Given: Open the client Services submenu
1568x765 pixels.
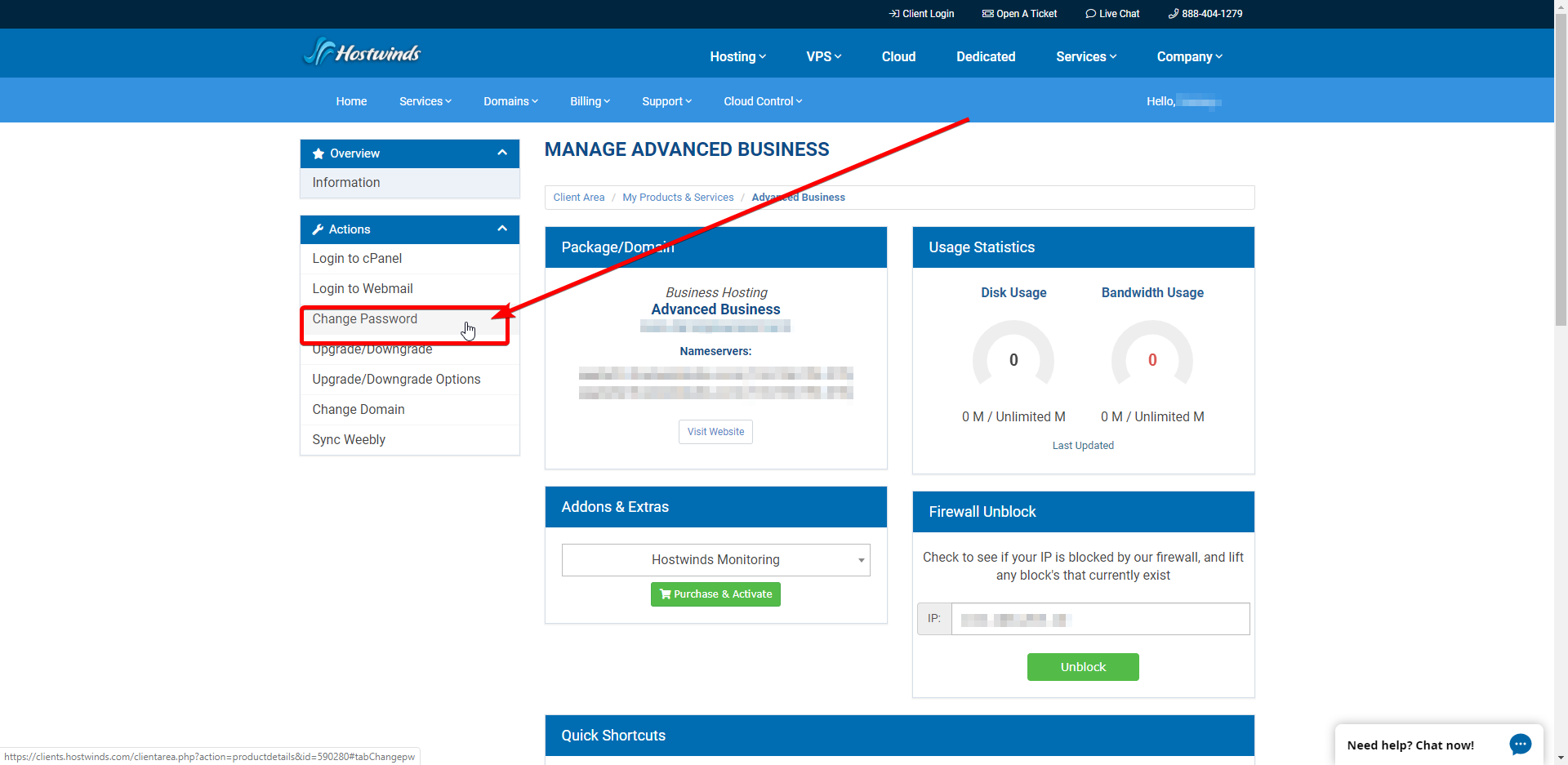Looking at the screenshot, I should tap(425, 101).
